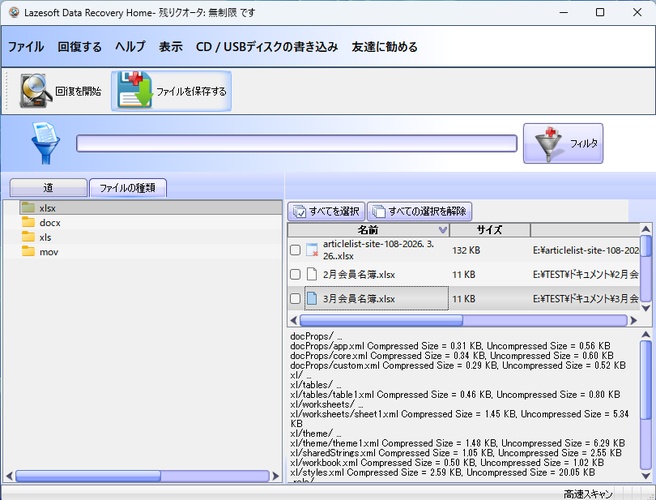656x500 pixels.
Task: Click the 高速スキャン status bar text
Action: (588, 494)
